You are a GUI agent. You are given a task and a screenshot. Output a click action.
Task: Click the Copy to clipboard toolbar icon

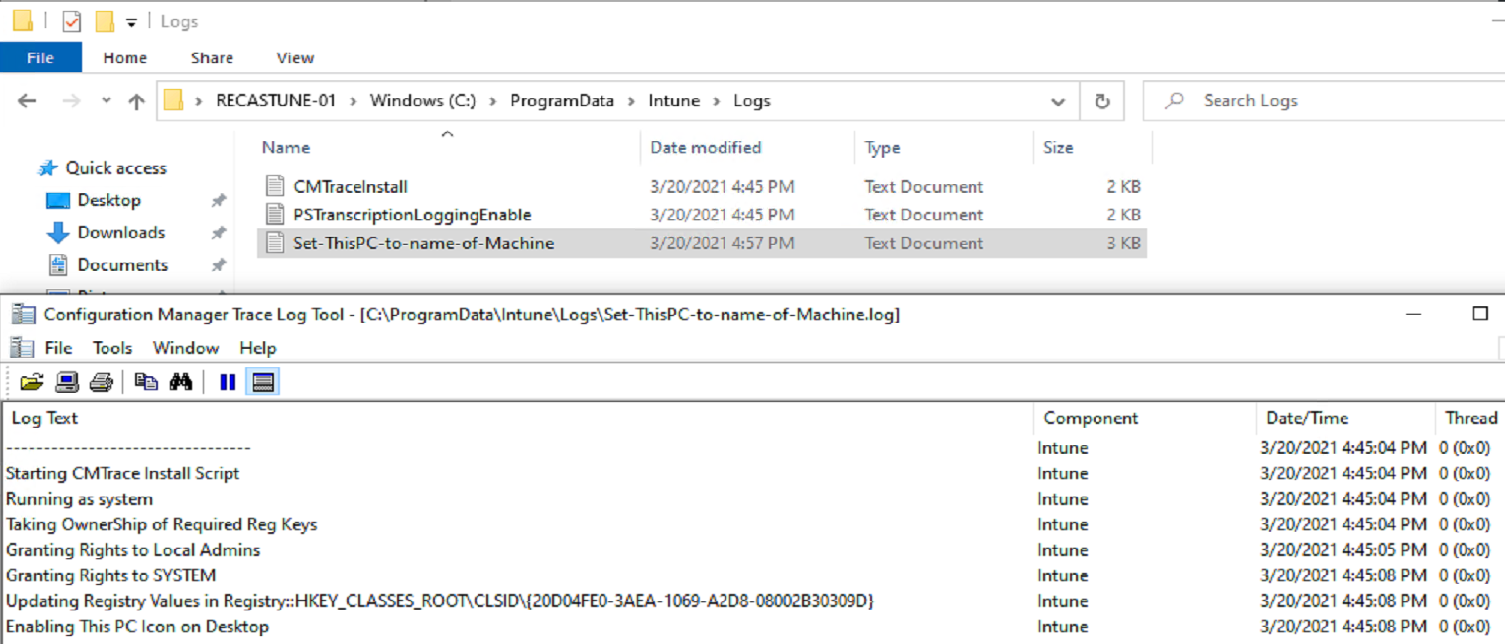click(146, 382)
